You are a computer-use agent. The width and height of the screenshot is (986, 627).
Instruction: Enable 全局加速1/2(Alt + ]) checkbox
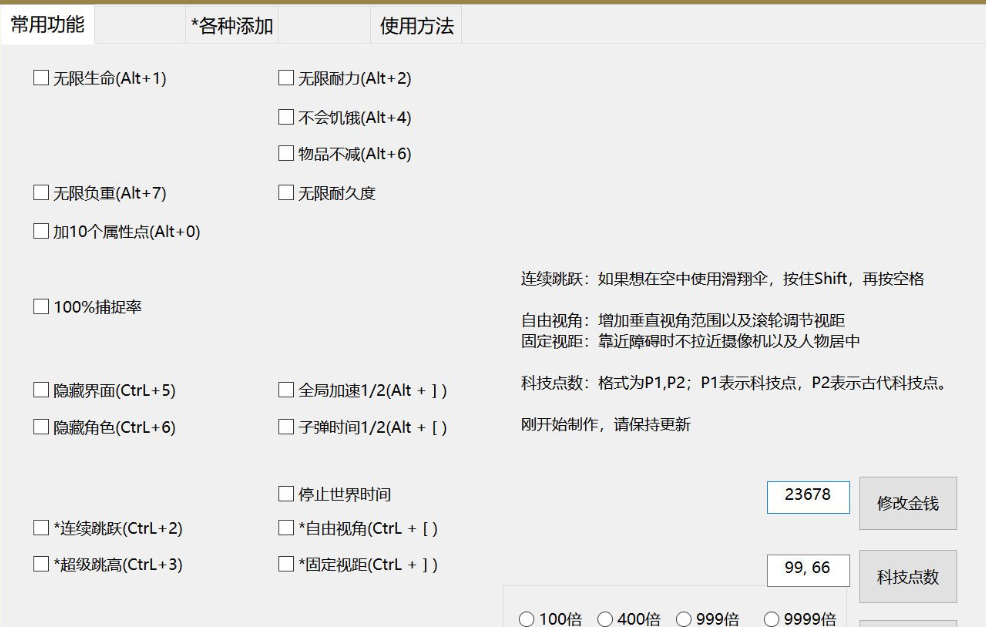(286, 391)
